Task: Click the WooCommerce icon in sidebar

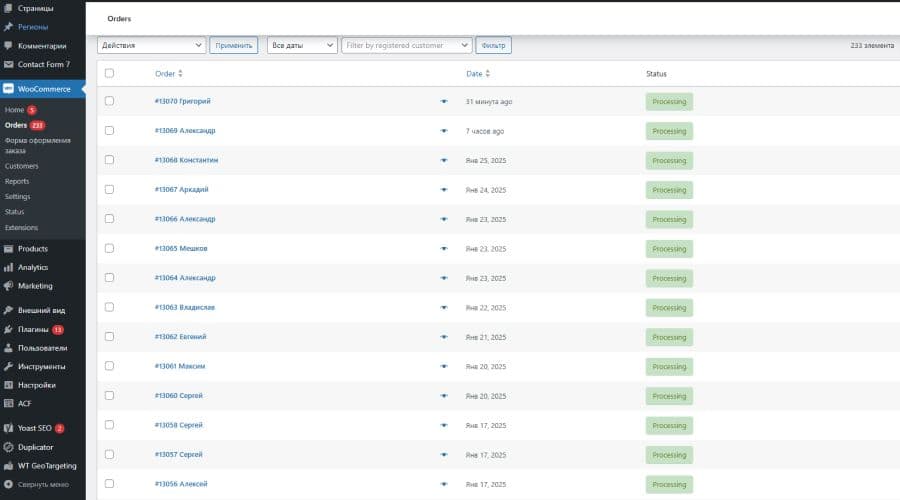Action: pyautogui.click(x=9, y=89)
